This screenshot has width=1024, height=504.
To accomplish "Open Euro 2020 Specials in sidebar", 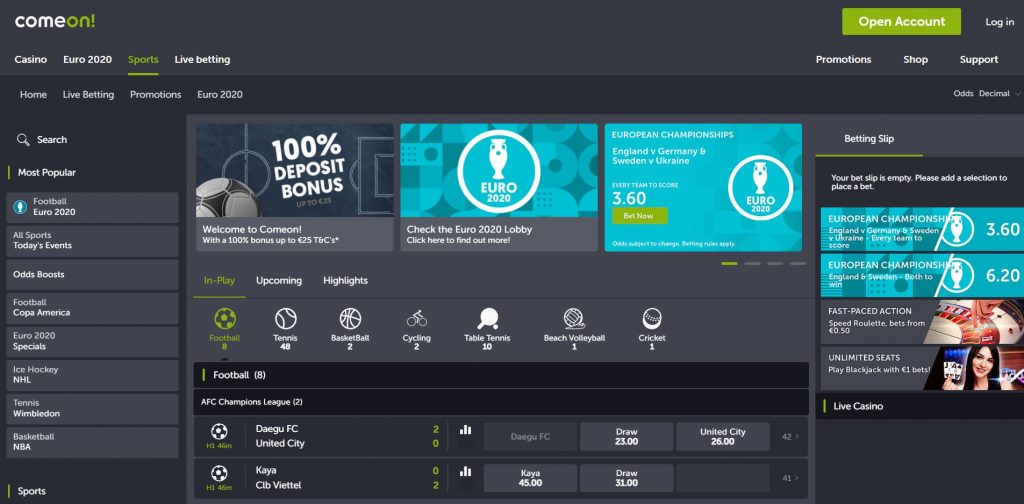I will (x=92, y=341).
